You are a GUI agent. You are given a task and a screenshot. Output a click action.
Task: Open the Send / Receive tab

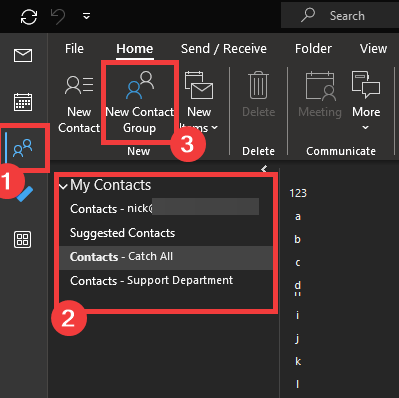click(x=224, y=49)
